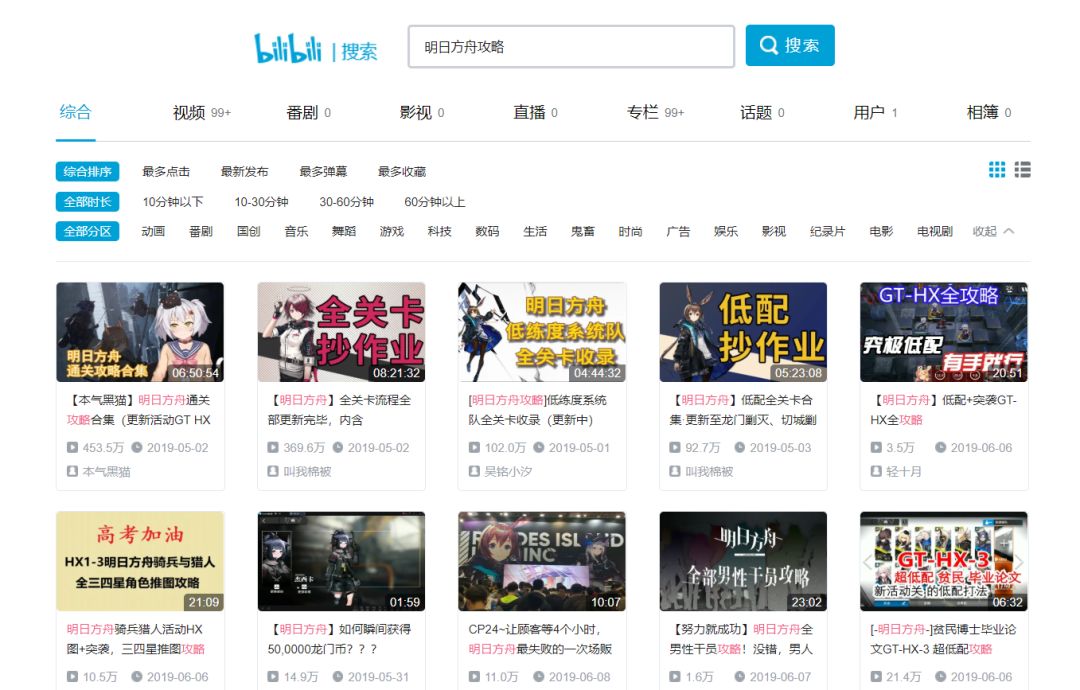Sort results by 最新发布

coord(245,171)
